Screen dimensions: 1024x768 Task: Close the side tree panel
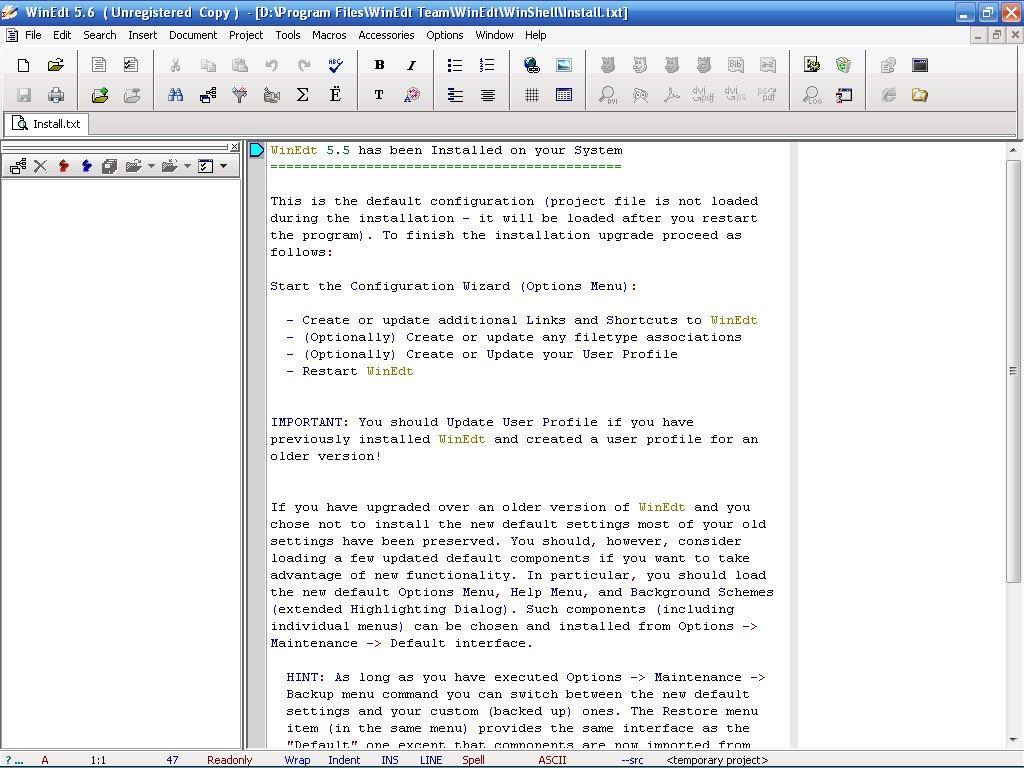[x=235, y=147]
